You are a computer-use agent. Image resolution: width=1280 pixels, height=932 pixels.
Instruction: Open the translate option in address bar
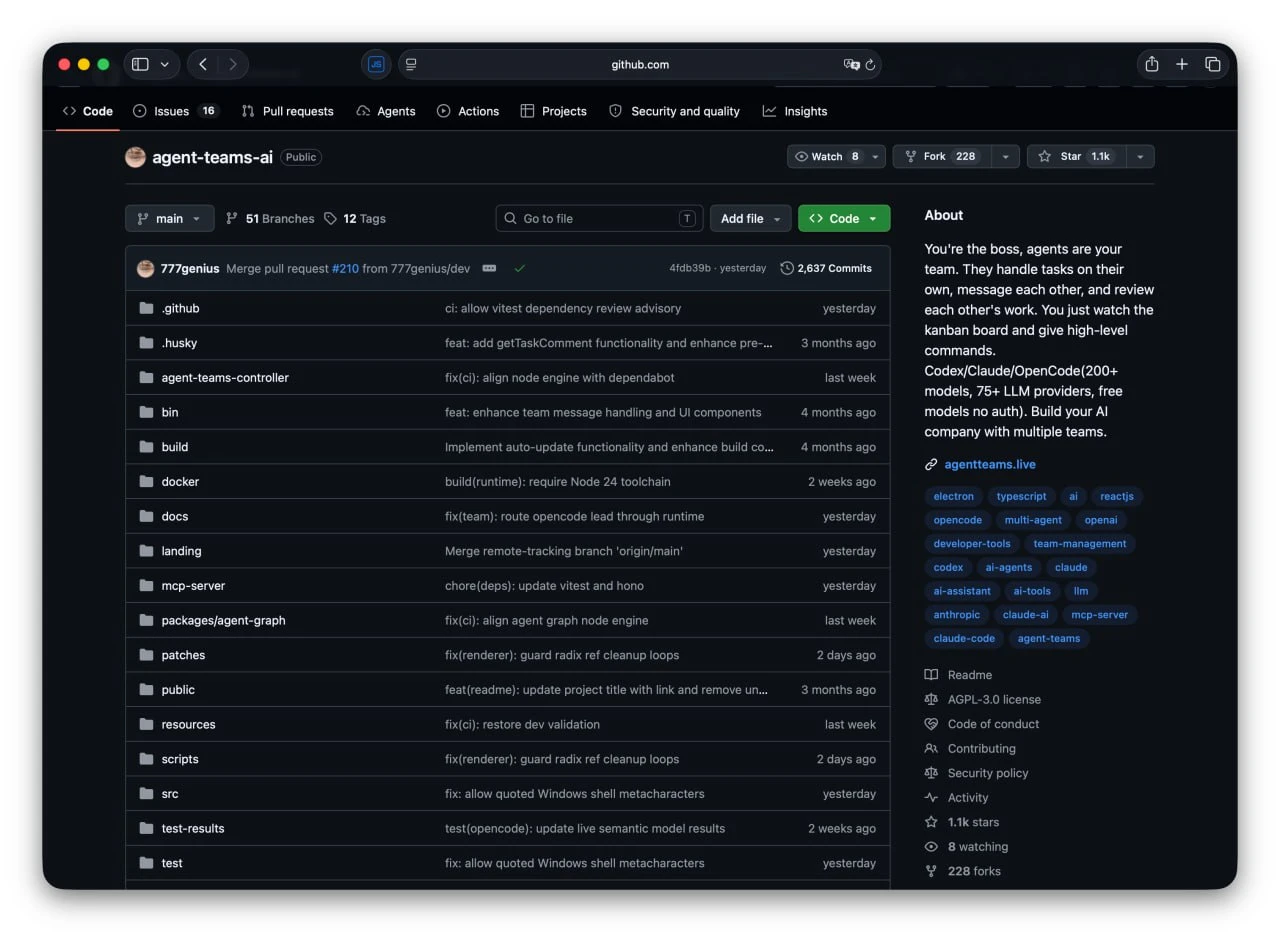(851, 64)
